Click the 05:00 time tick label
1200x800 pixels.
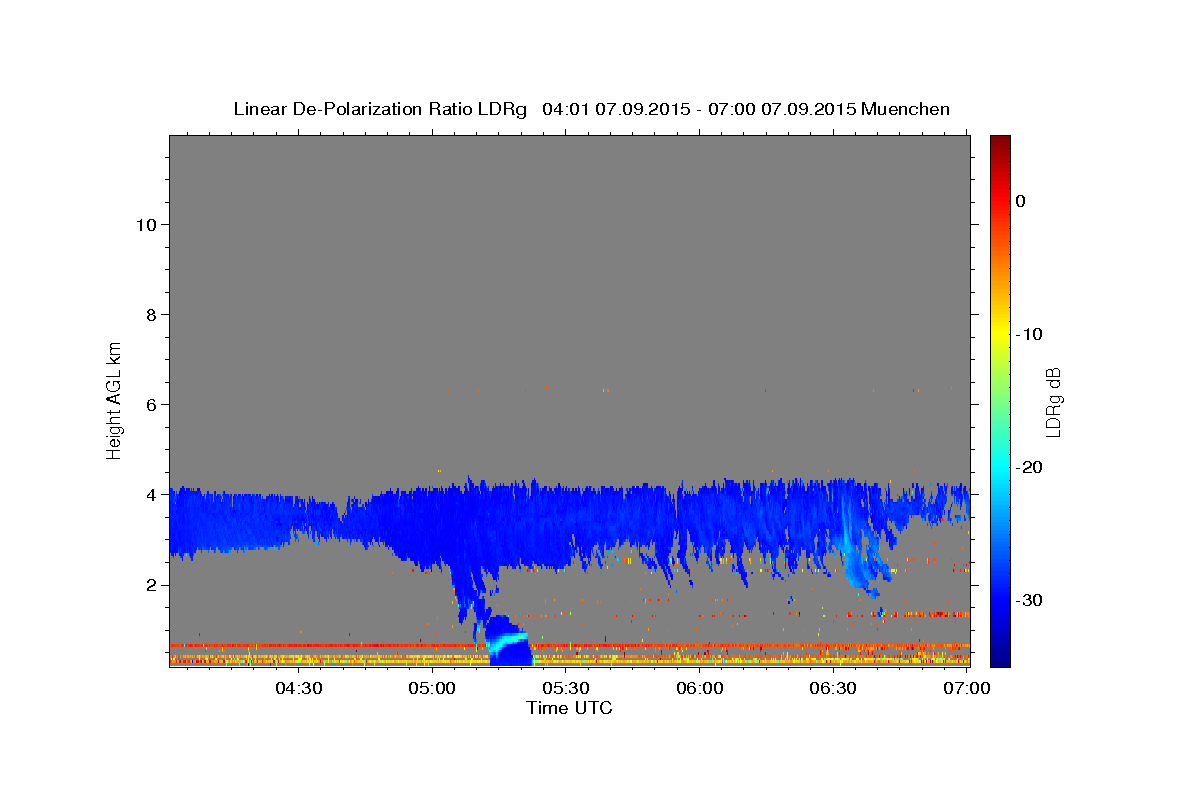(x=432, y=688)
